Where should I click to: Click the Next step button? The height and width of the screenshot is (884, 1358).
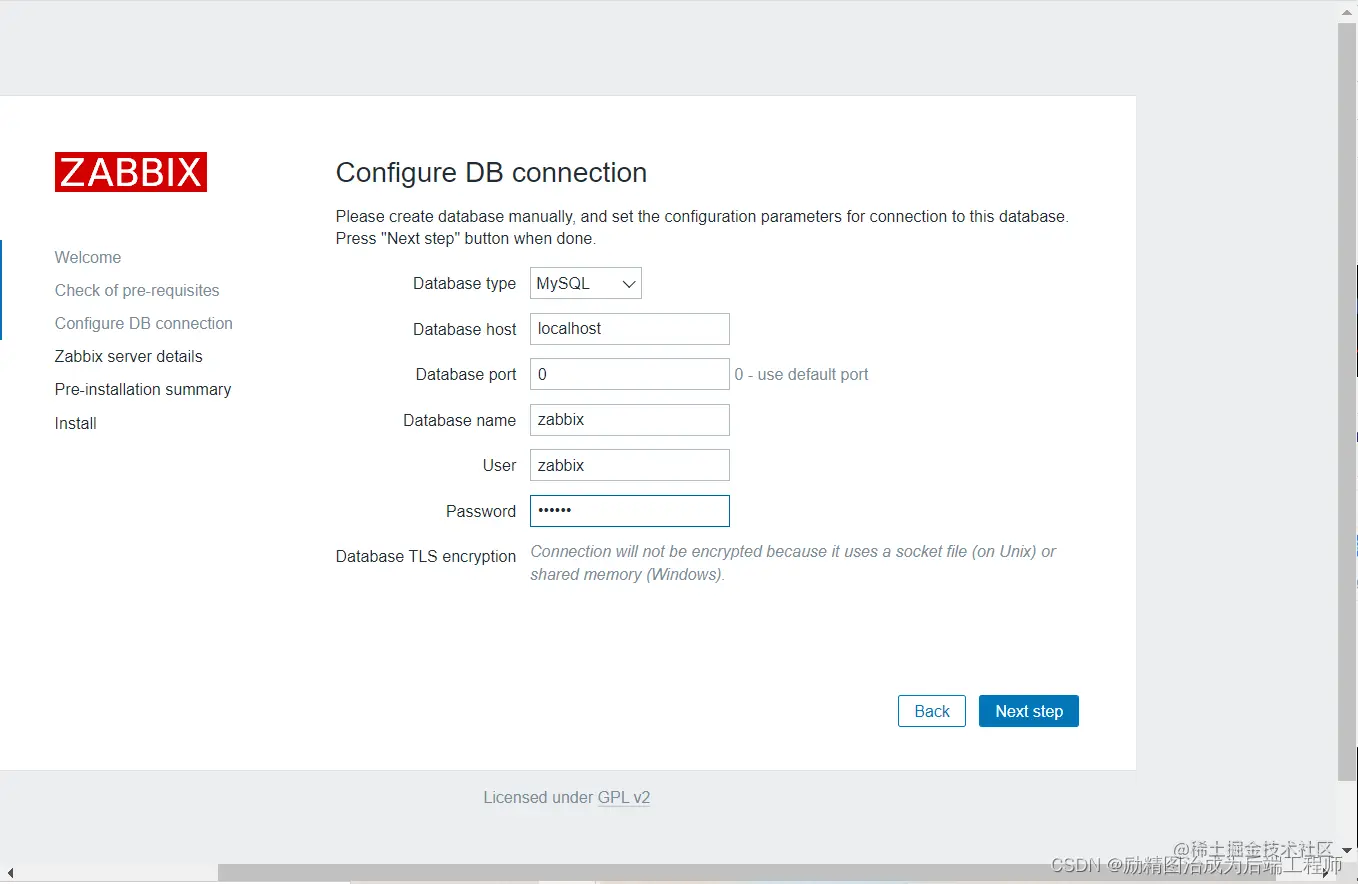[x=1029, y=711]
